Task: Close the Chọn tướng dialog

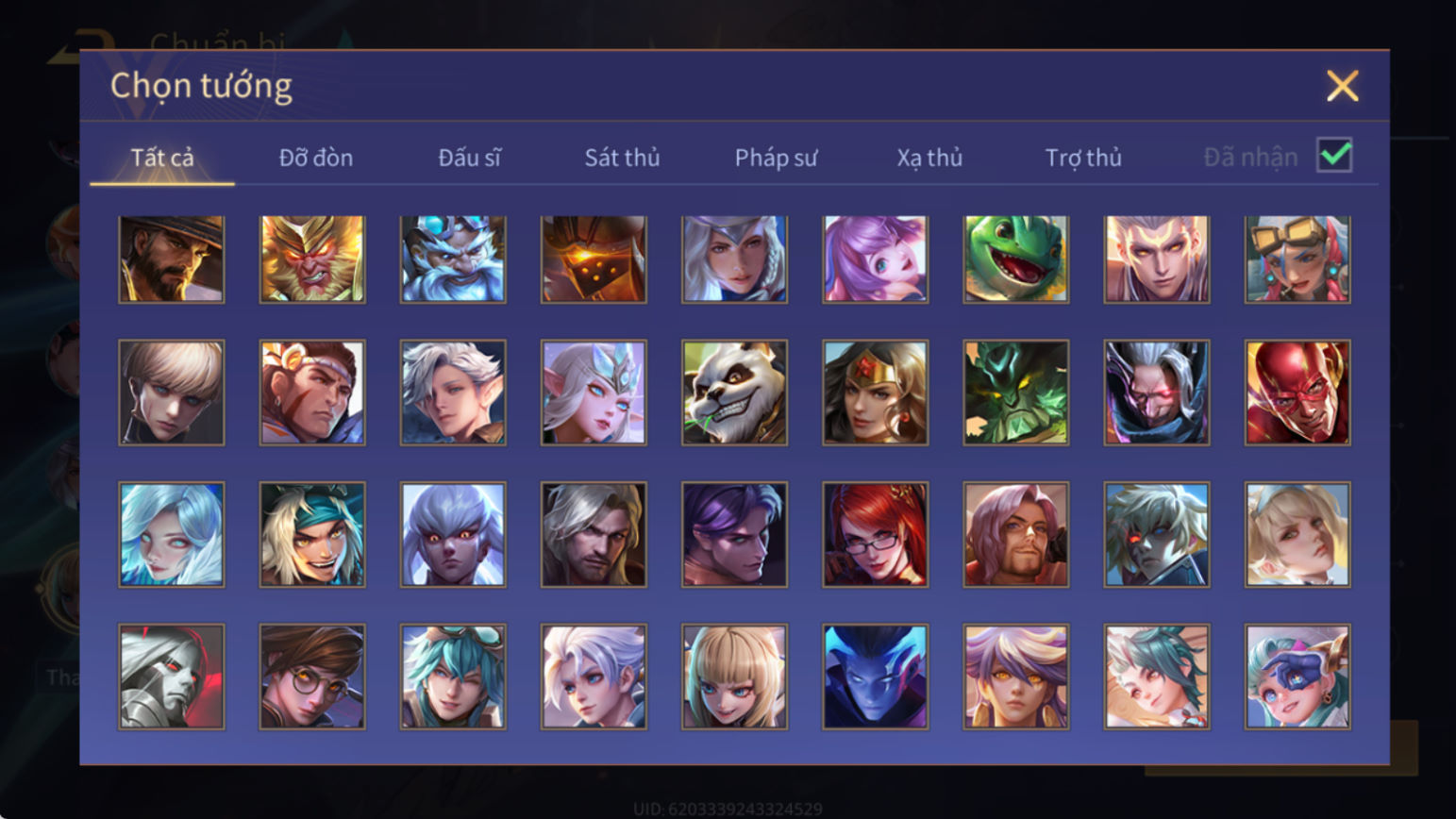Action: (1342, 86)
